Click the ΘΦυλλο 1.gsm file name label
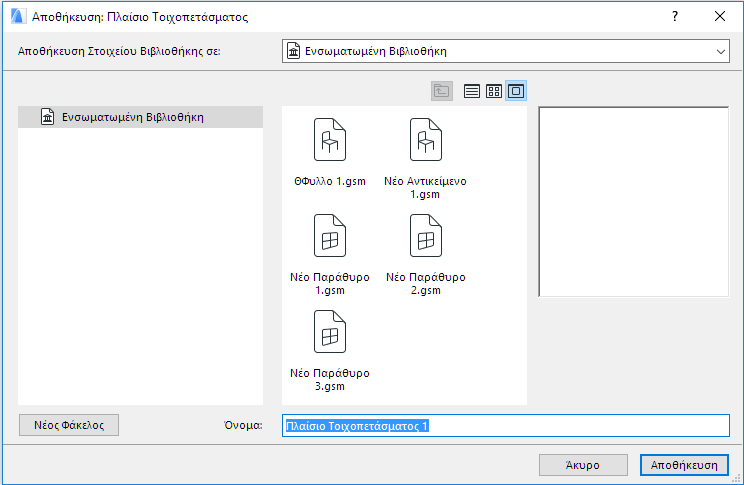This screenshot has height=485, width=744. pos(330,181)
